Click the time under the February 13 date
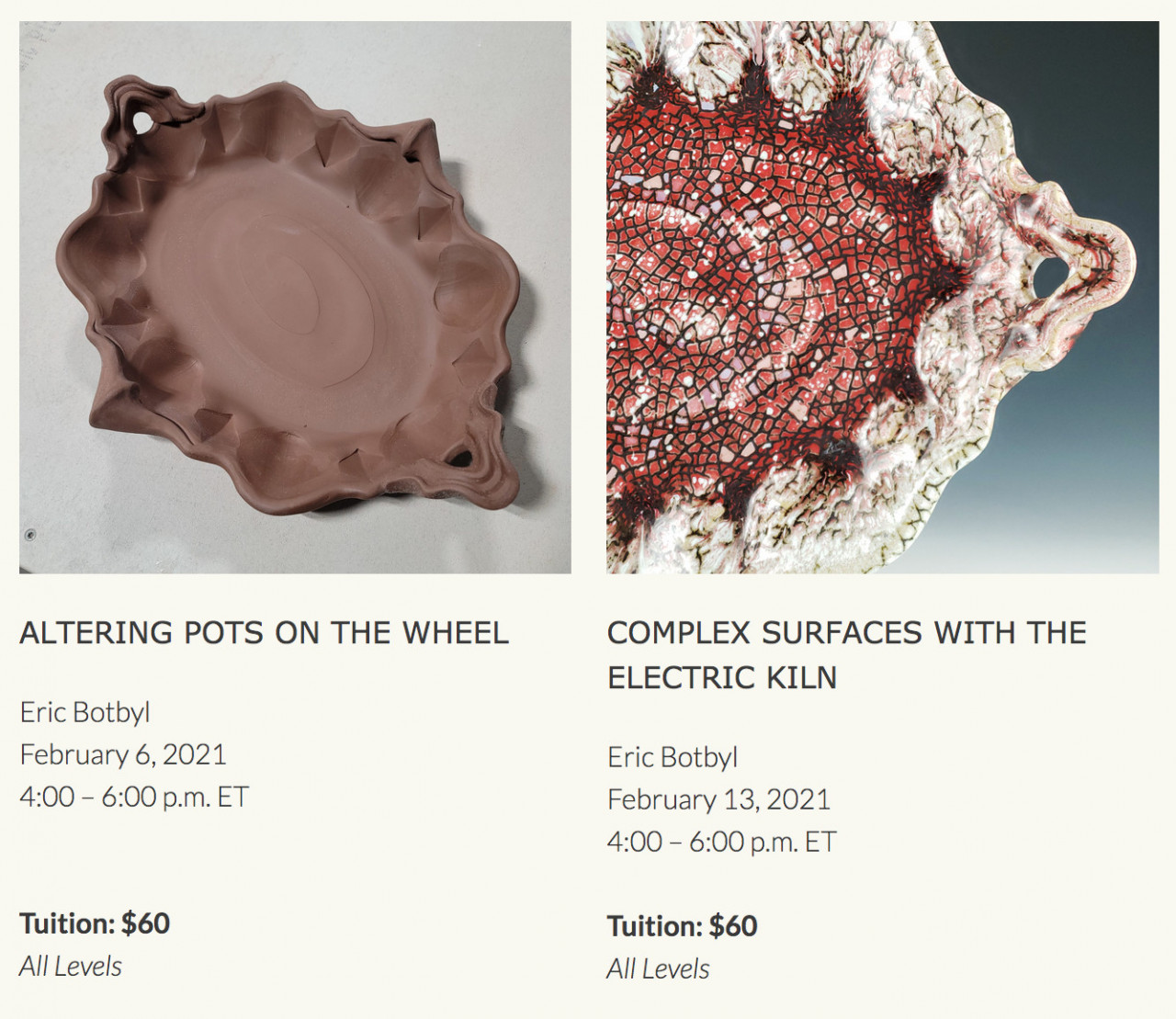Screen dimensions: 1176x1019 tap(721, 842)
